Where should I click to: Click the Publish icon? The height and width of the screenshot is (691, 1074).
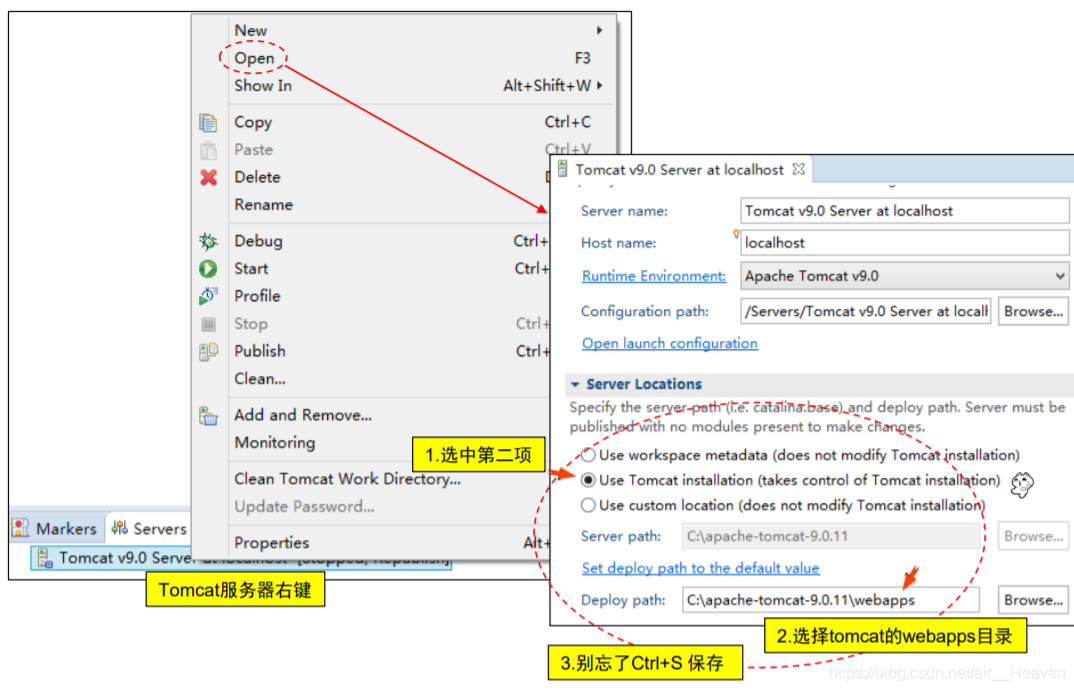[208, 351]
